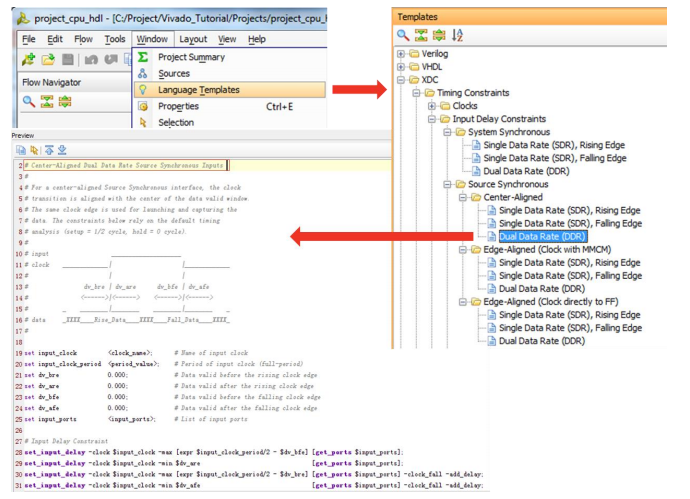Click scroll-to-bottom icon in Preview toolbar

pos(61,149)
